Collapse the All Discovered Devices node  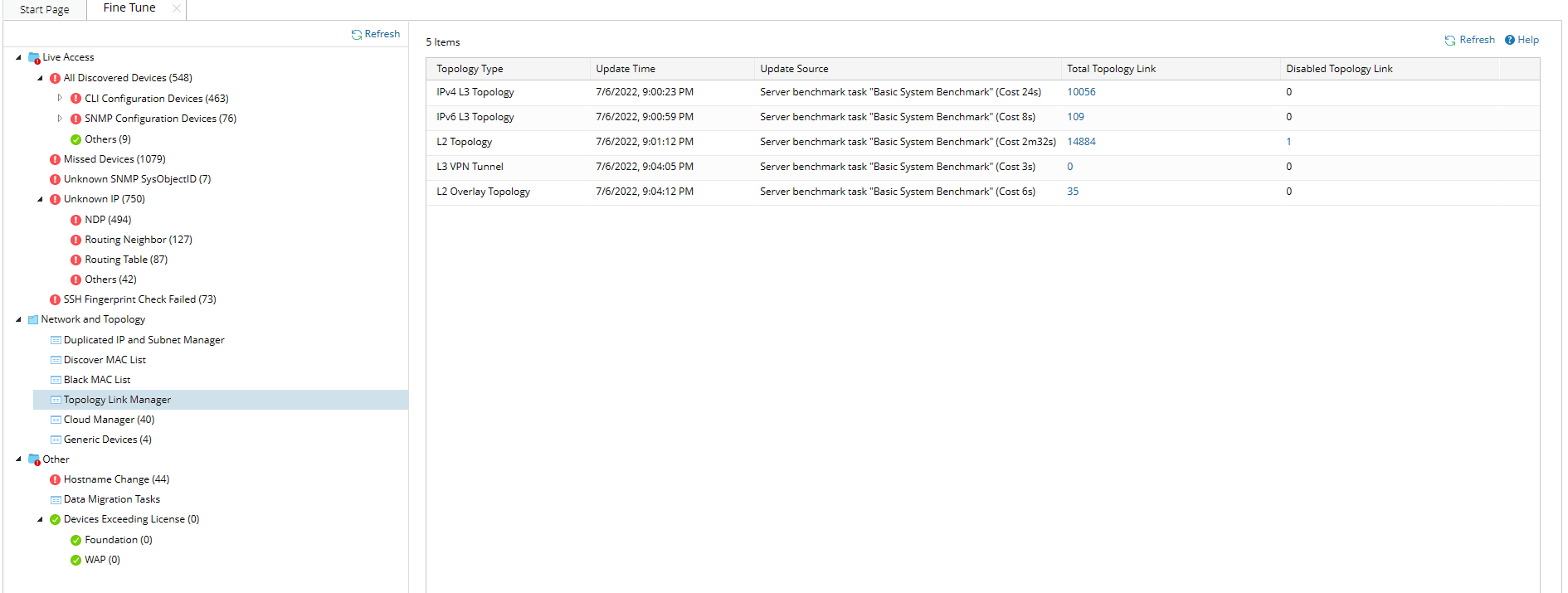tap(40, 78)
